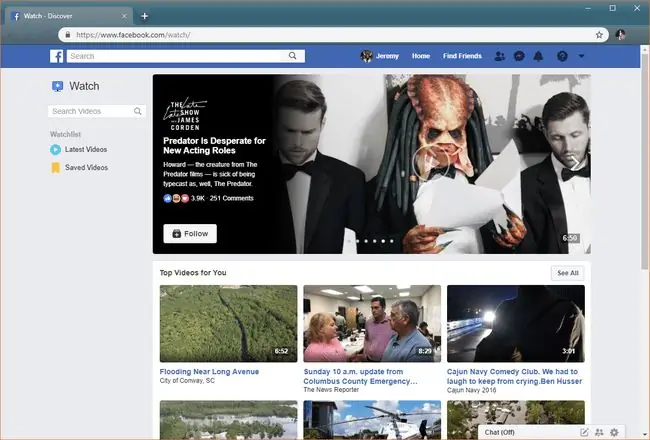Open the helicopter video thumbnail
Viewport: 650px width, 440px height.
click(x=372, y=419)
